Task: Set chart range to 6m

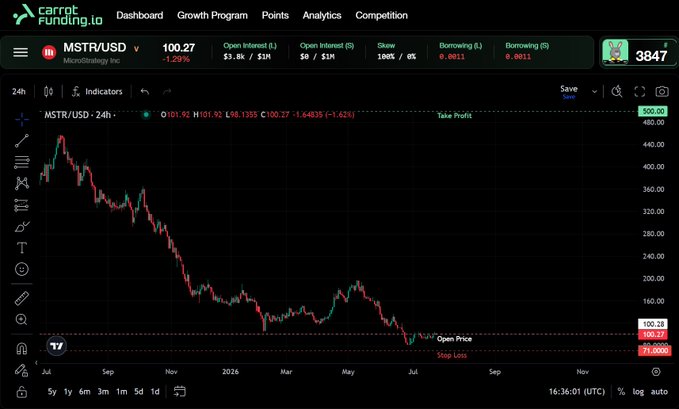Action: coord(85,392)
